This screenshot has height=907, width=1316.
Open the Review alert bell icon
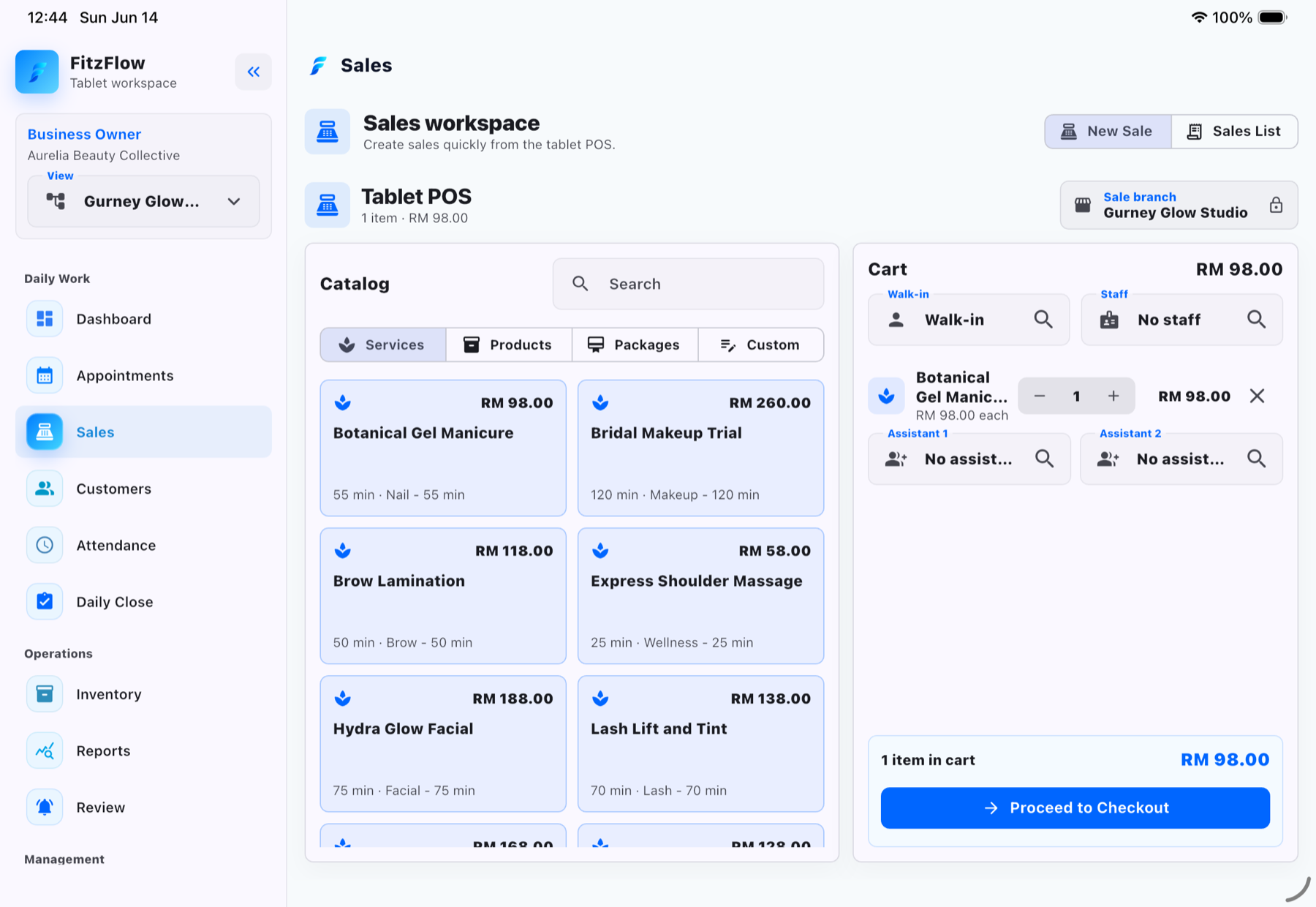click(45, 808)
